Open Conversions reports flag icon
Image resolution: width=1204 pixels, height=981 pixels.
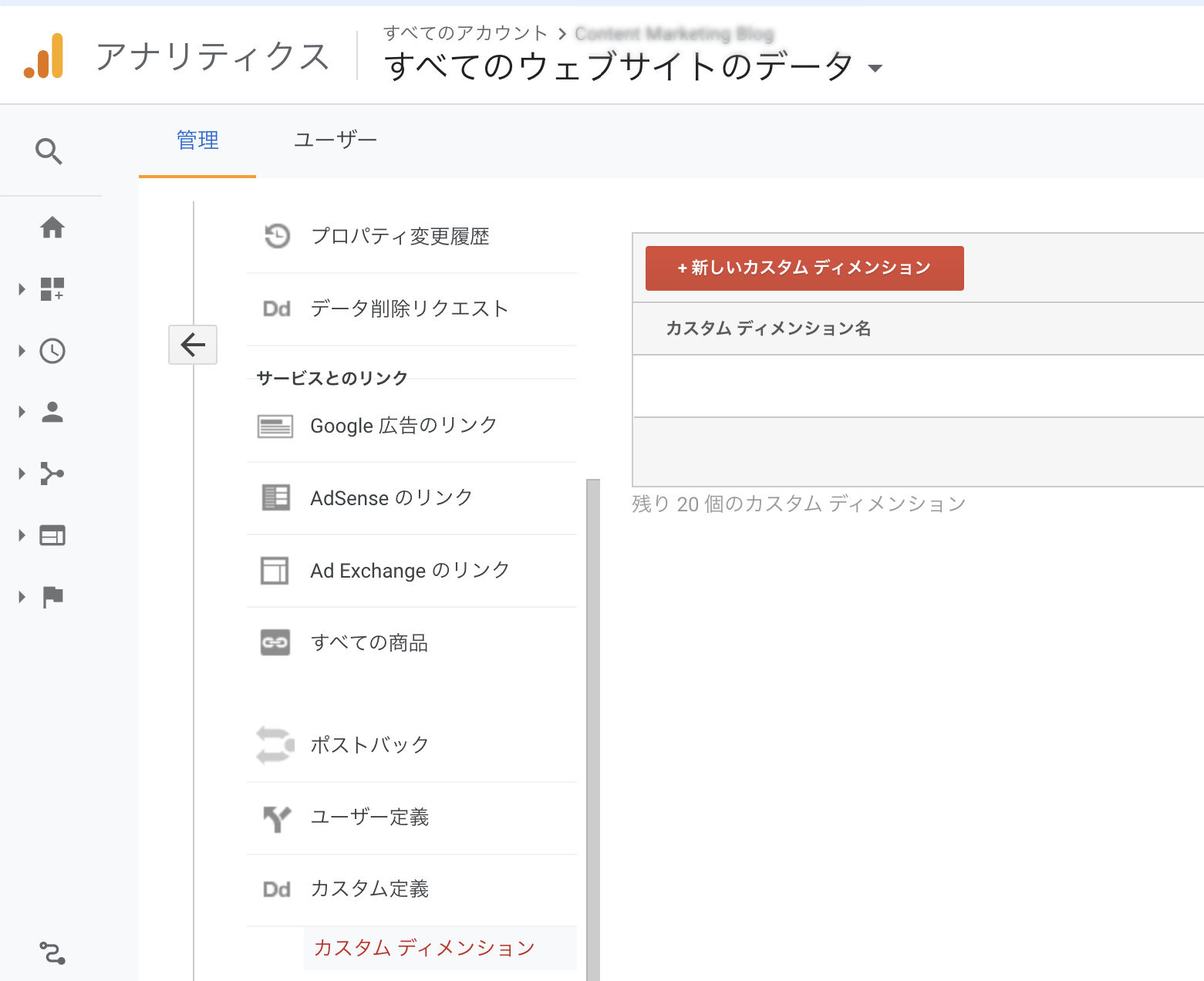(52, 597)
